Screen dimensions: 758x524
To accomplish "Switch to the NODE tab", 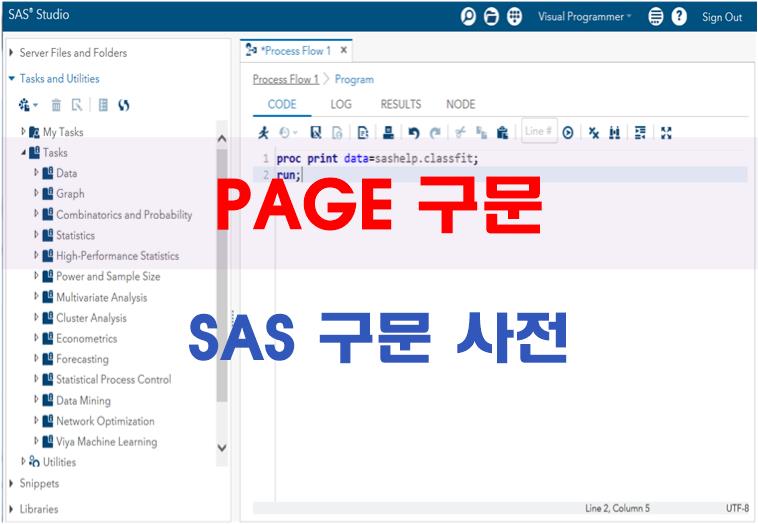I will click(x=461, y=104).
